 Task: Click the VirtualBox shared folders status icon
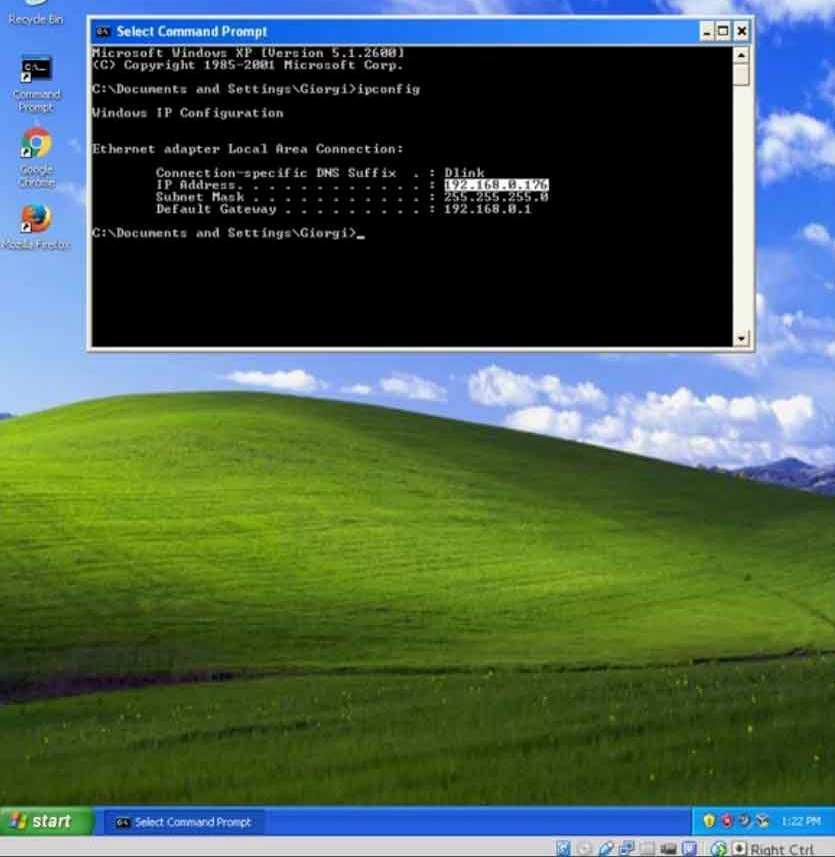tap(648, 849)
